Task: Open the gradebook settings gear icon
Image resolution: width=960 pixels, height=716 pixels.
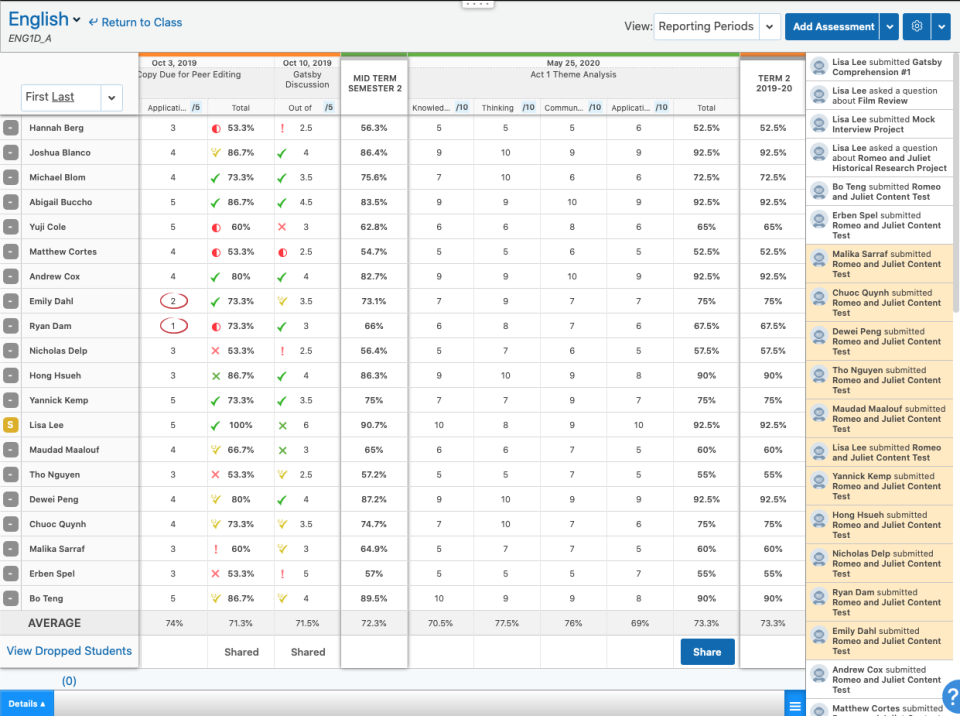Action: tap(916, 26)
